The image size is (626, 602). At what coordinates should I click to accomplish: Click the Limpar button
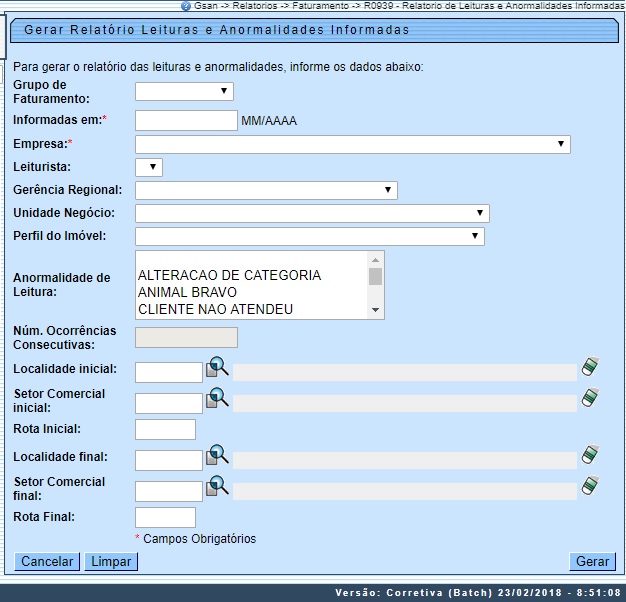pyautogui.click(x=111, y=562)
